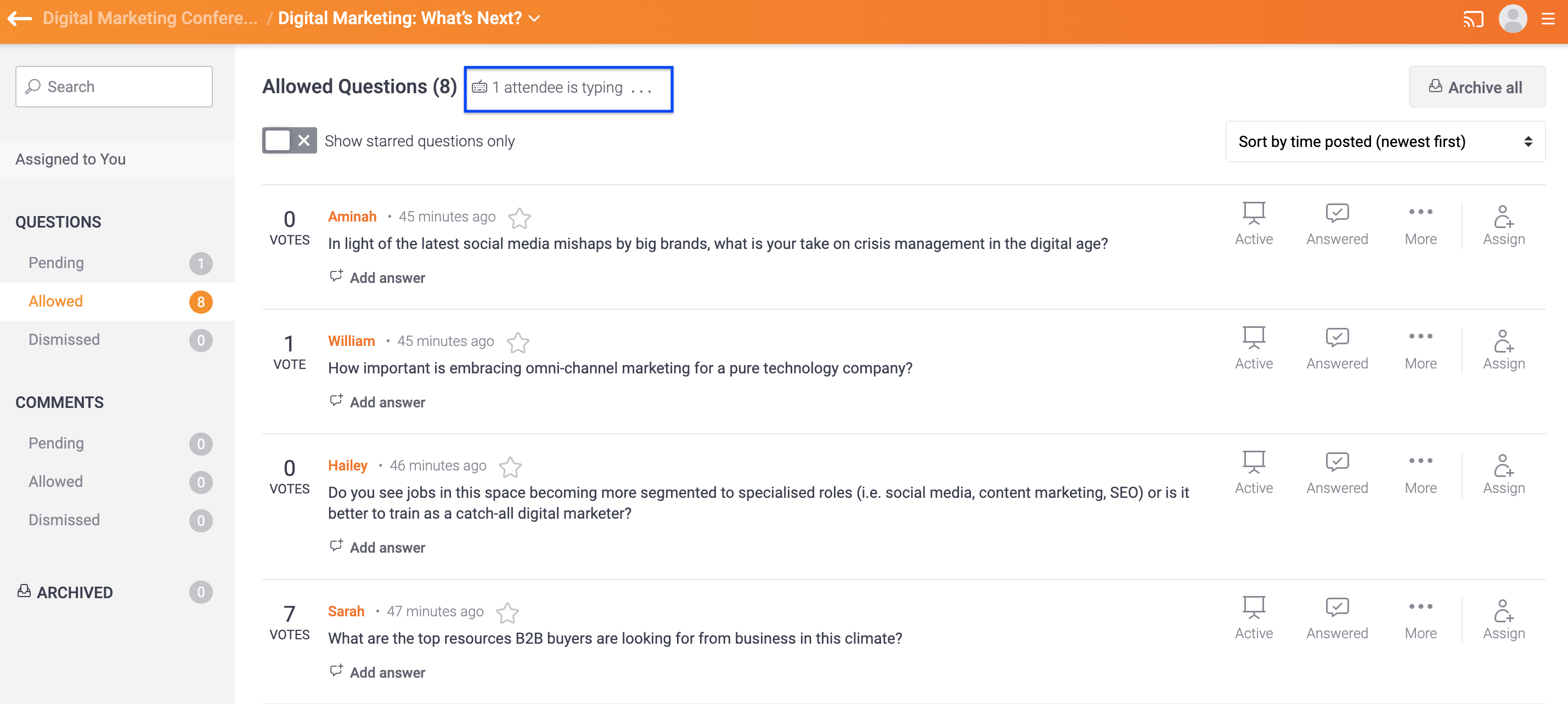This screenshot has width=1568, height=704.
Task: Expand the session title dropdown chevron
Action: pos(534,19)
